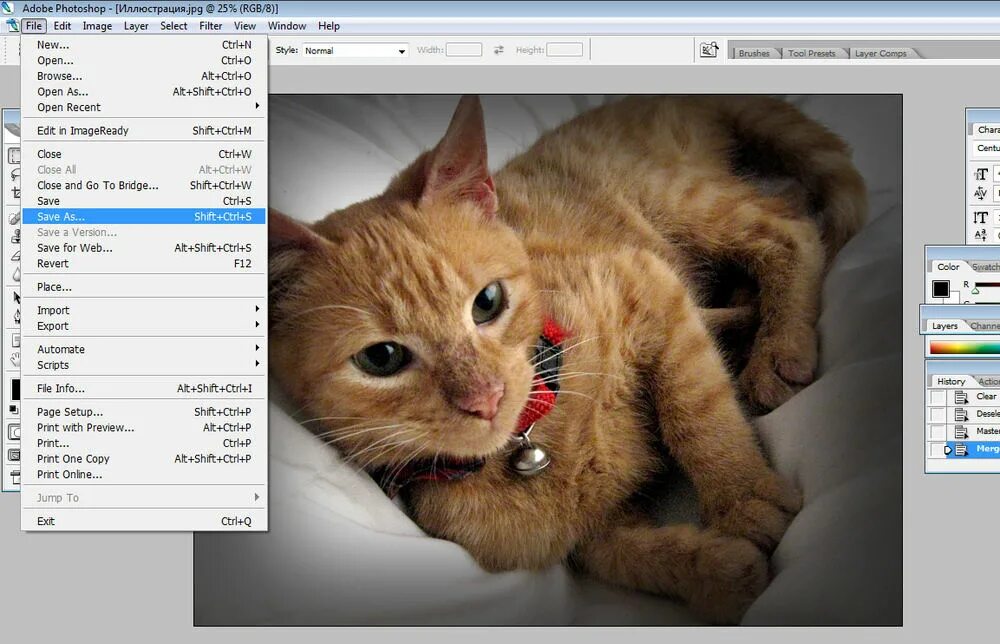This screenshot has width=1000, height=644.
Task: Select the Crop tool in toolbox
Action: [x=15, y=193]
